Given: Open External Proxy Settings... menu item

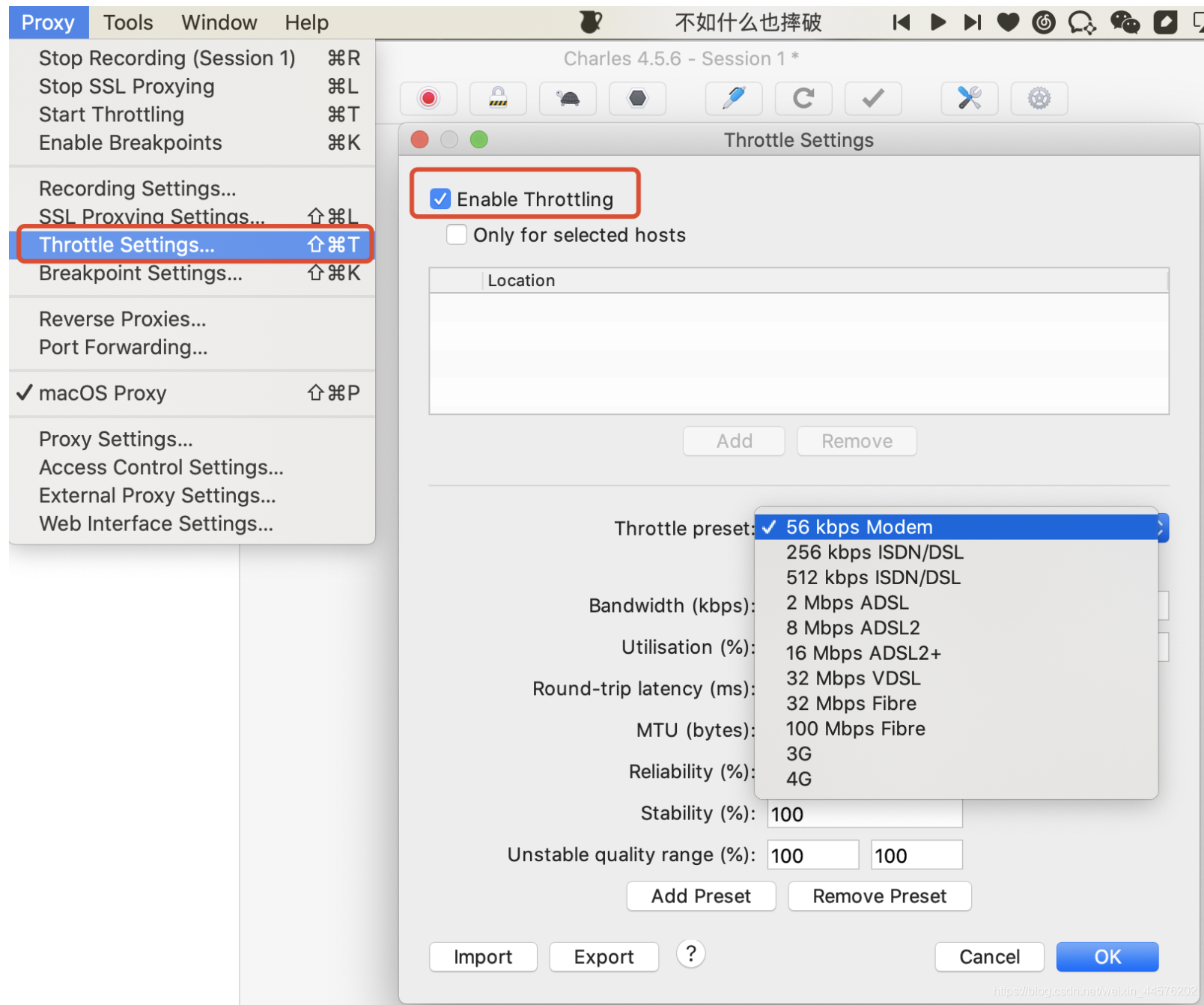Looking at the screenshot, I should [x=192, y=496].
